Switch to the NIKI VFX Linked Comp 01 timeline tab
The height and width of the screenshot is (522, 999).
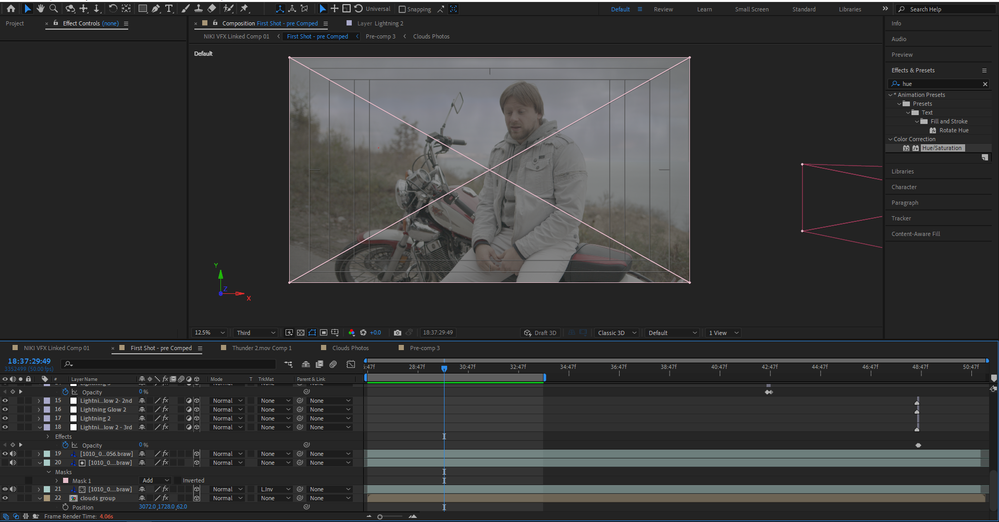coord(56,348)
